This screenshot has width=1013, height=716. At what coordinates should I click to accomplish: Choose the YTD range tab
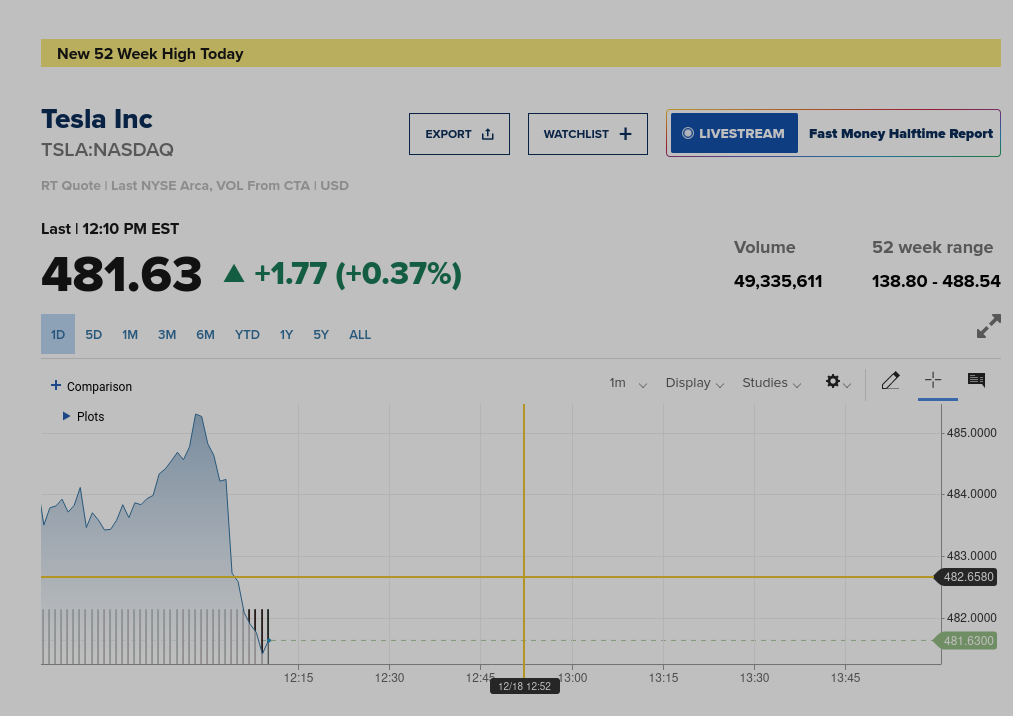[x=247, y=334]
